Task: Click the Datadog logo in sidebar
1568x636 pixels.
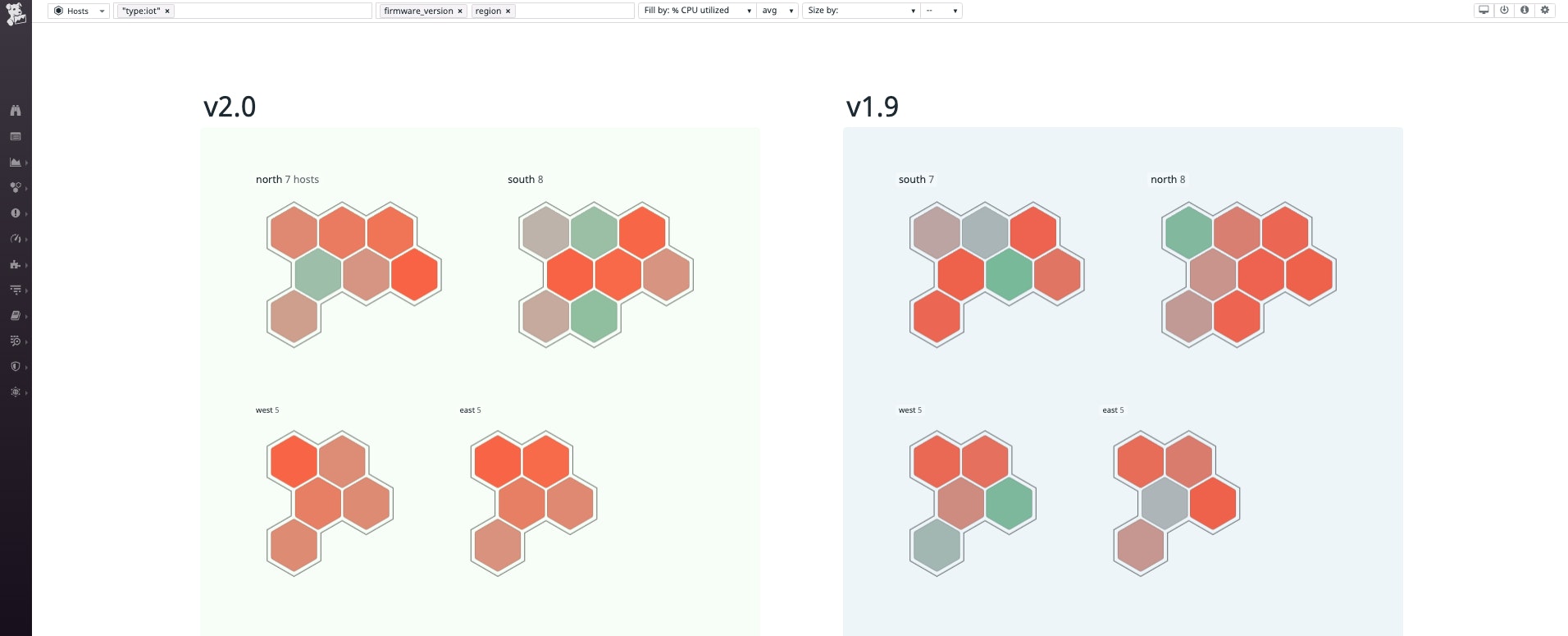Action: click(x=16, y=13)
